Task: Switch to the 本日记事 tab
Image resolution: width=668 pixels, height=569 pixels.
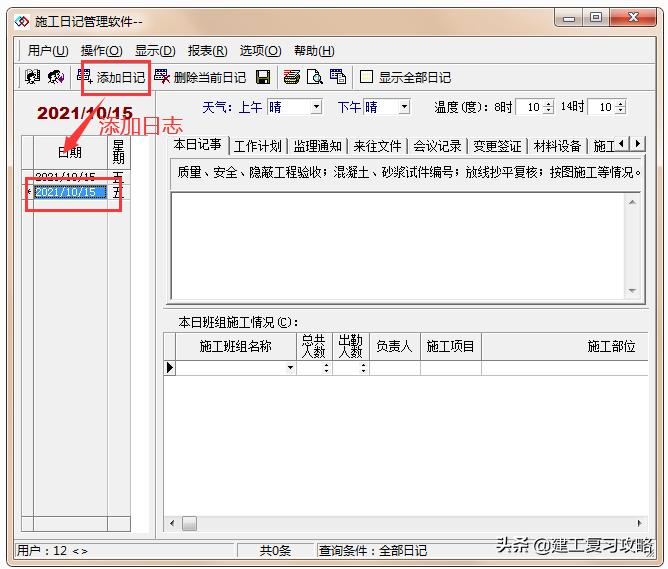Action: (198, 145)
